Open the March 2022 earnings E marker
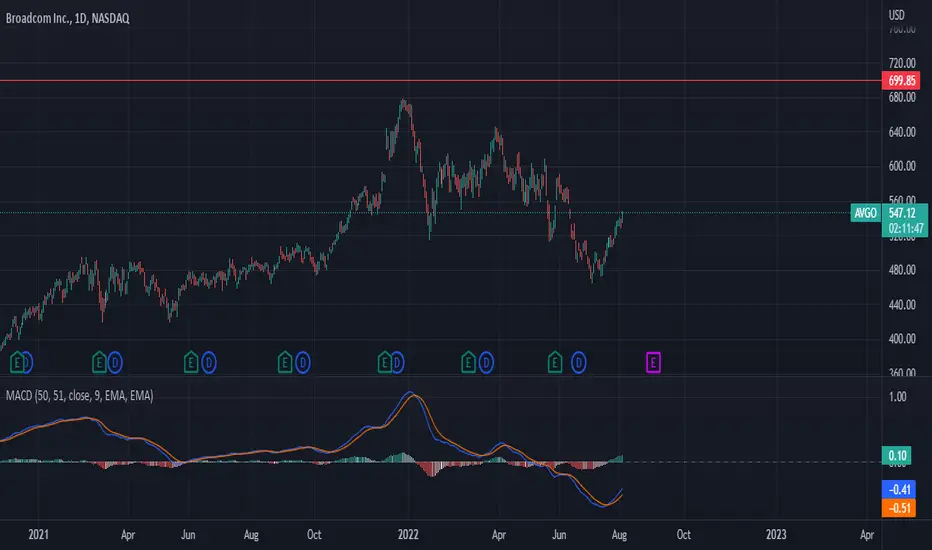932x550 pixels. (x=468, y=362)
